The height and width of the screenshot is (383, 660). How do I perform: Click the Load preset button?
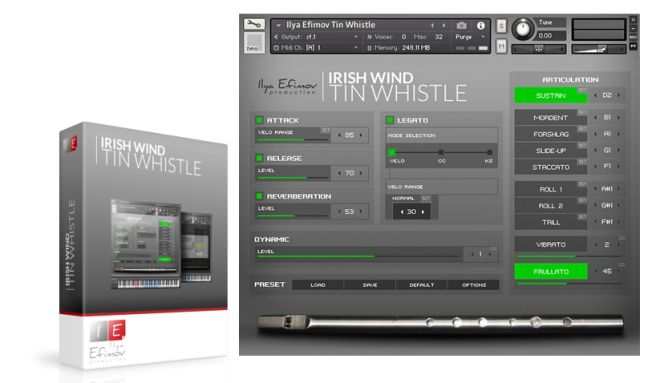(x=318, y=285)
